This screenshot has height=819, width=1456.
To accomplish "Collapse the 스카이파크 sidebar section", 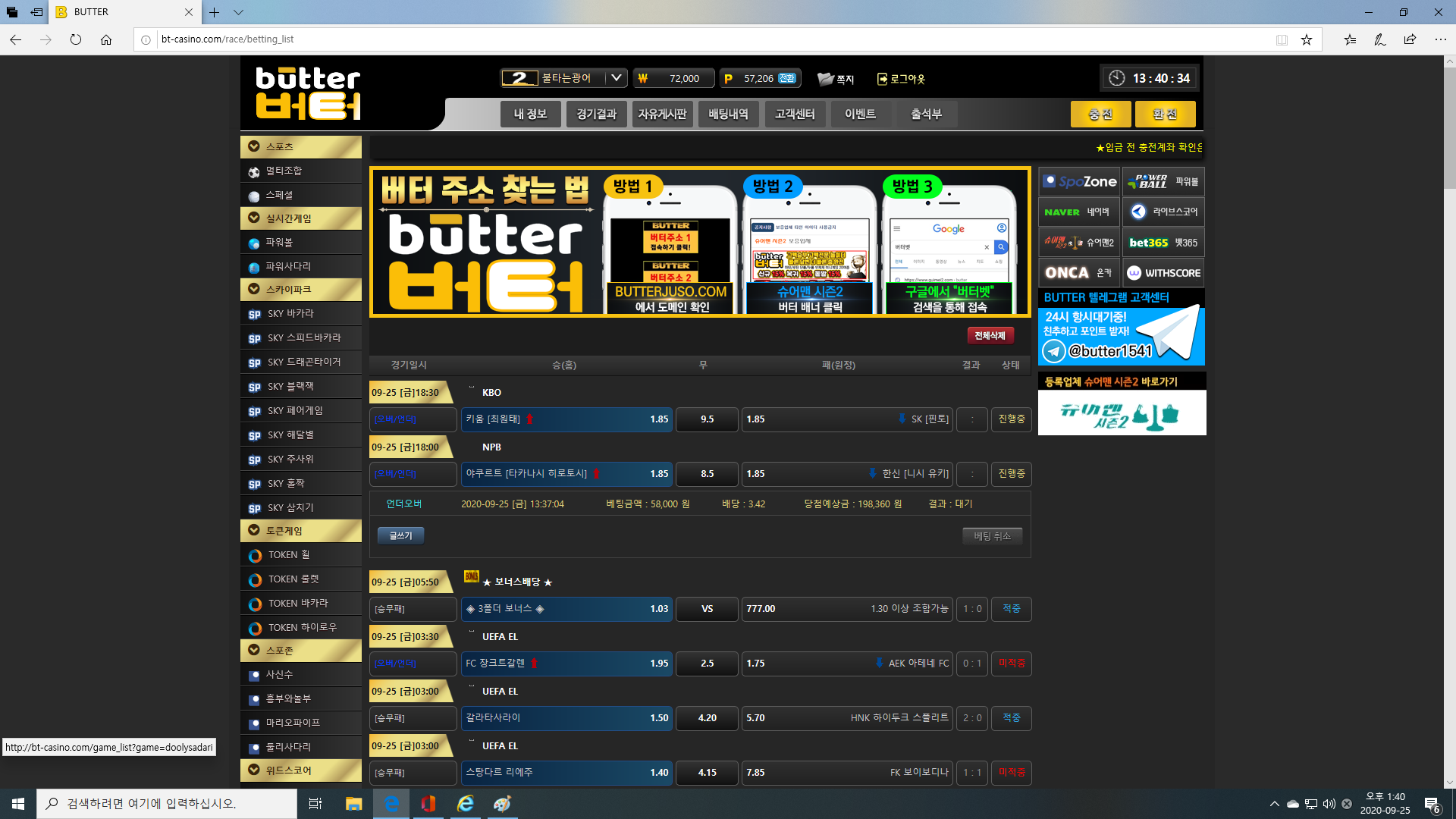I will pyautogui.click(x=254, y=289).
